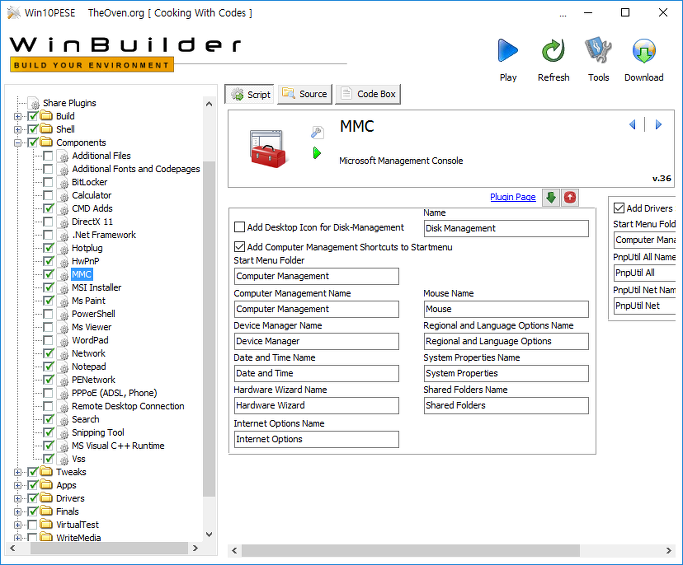Screen dimensions: 683x565
Task: Select the PENetwork tree item
Action: [x=94, y=380]
